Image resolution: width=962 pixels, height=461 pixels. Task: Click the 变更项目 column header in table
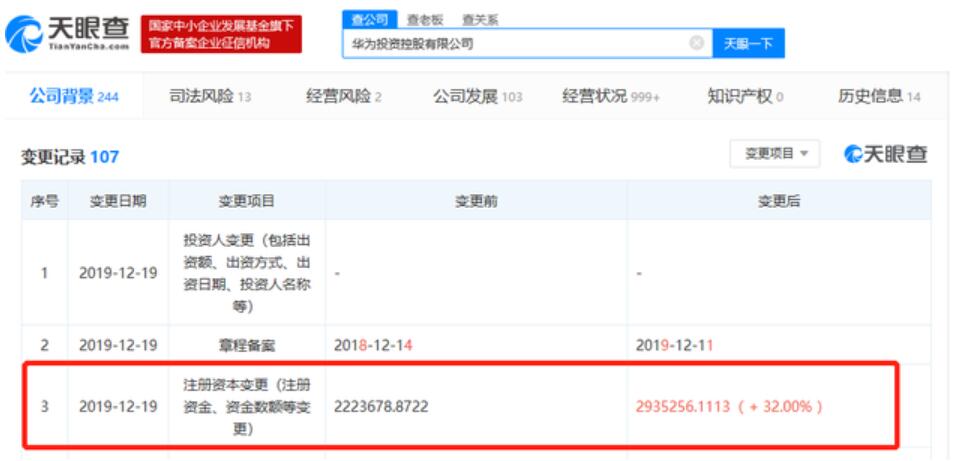tap(247, 201)
